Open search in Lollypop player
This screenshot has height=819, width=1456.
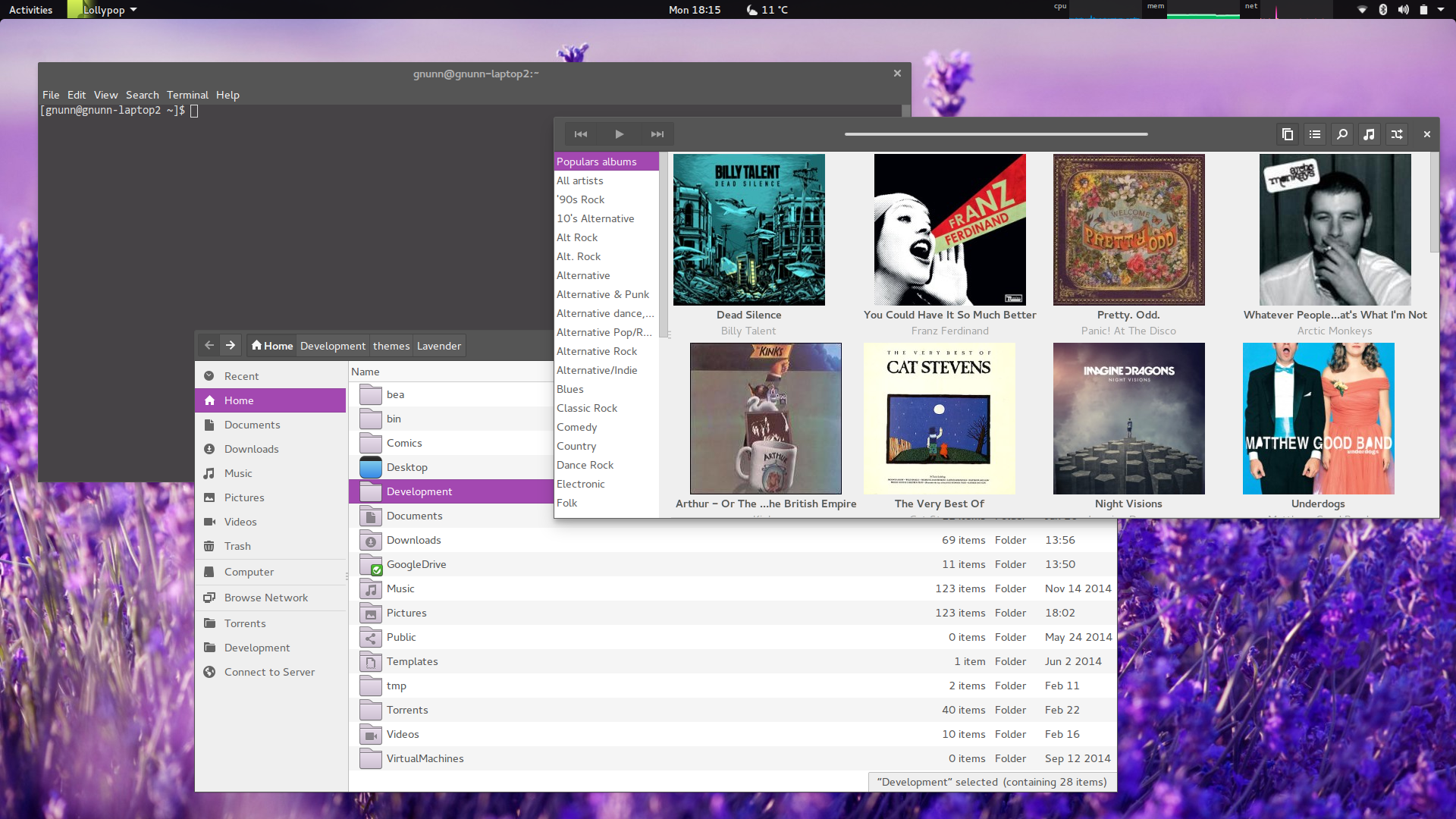pyautogui.click(x=1342, y=134)
